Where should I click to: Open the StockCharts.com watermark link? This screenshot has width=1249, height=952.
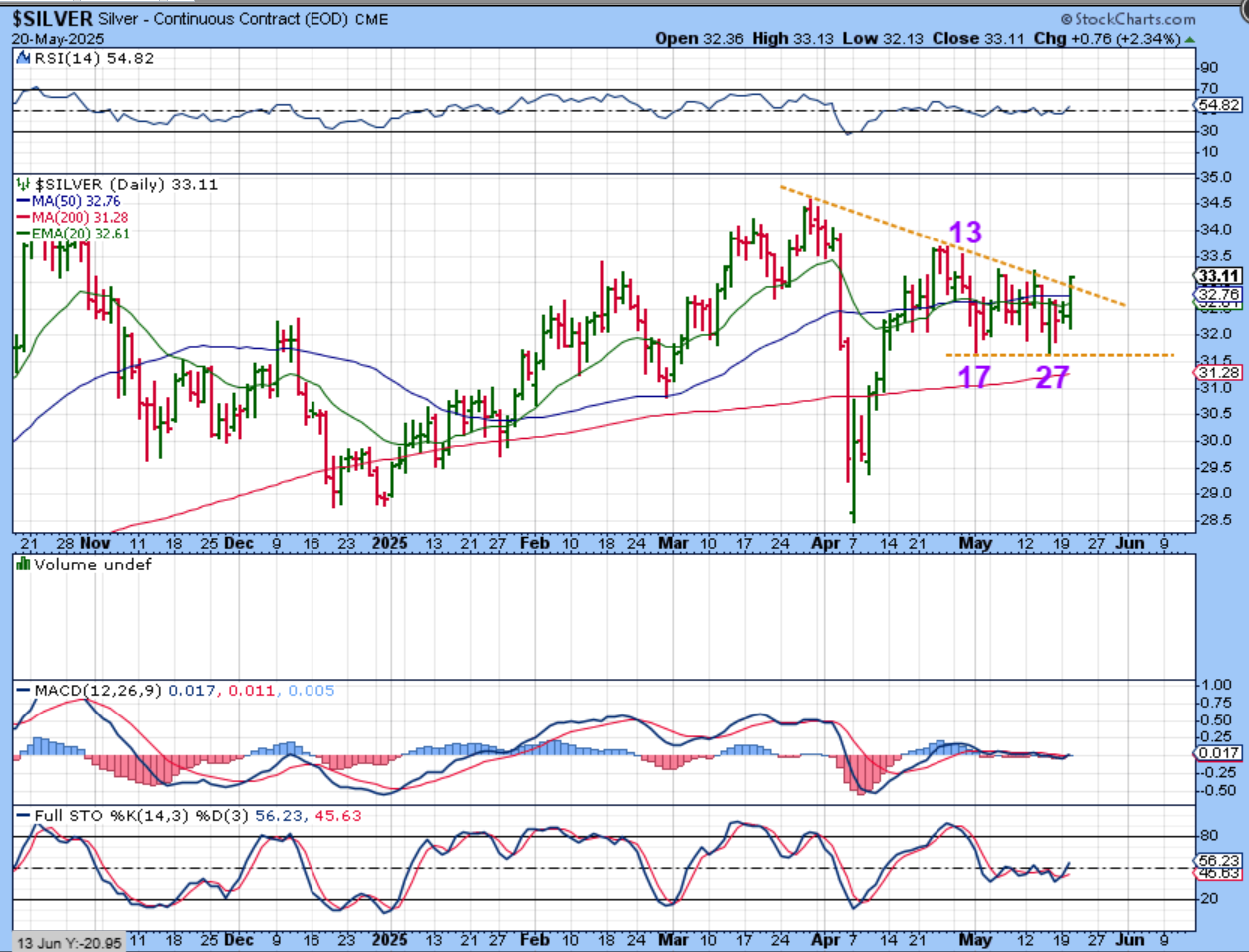1134,19
